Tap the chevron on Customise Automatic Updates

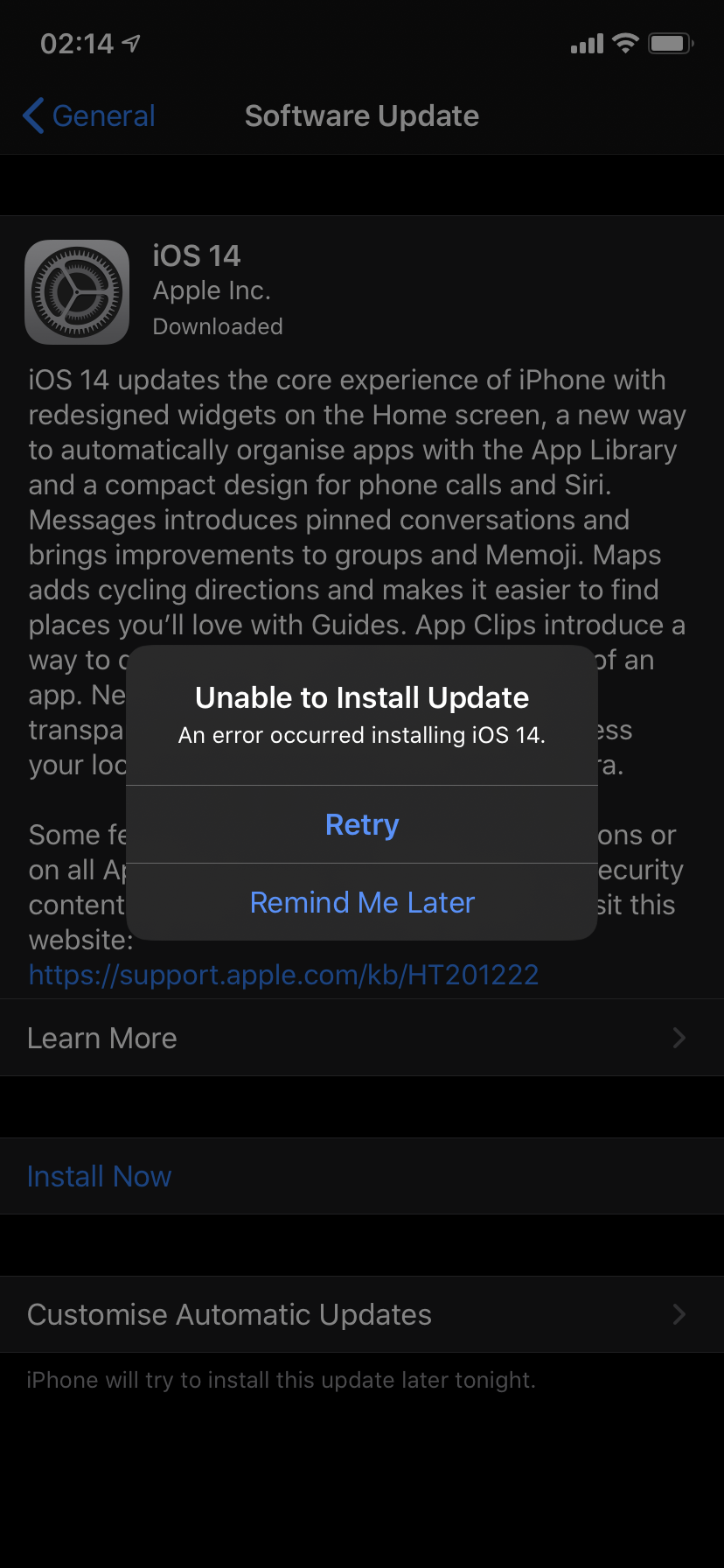coord(679,1314)
